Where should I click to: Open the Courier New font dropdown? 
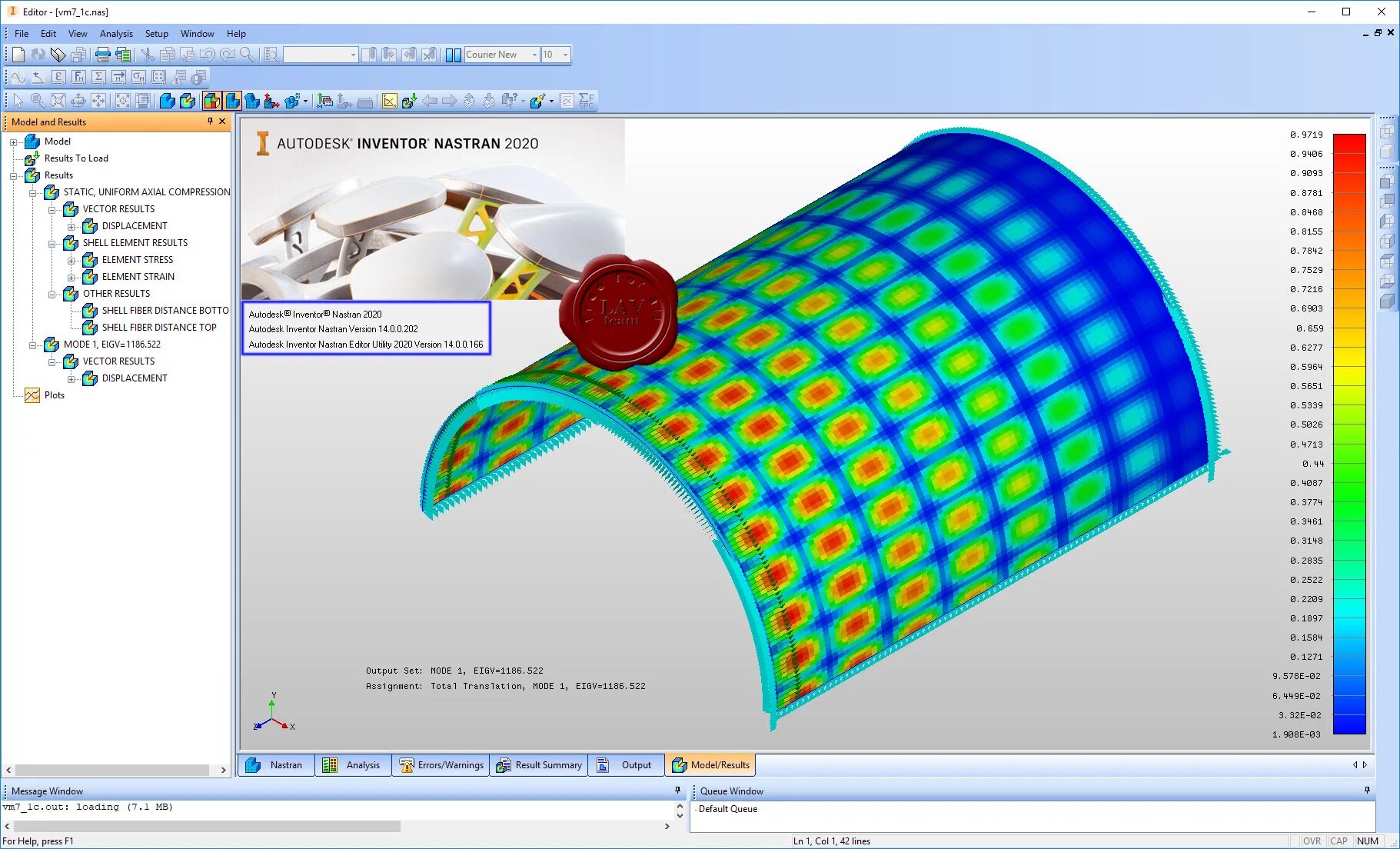(x=534, y=55)
